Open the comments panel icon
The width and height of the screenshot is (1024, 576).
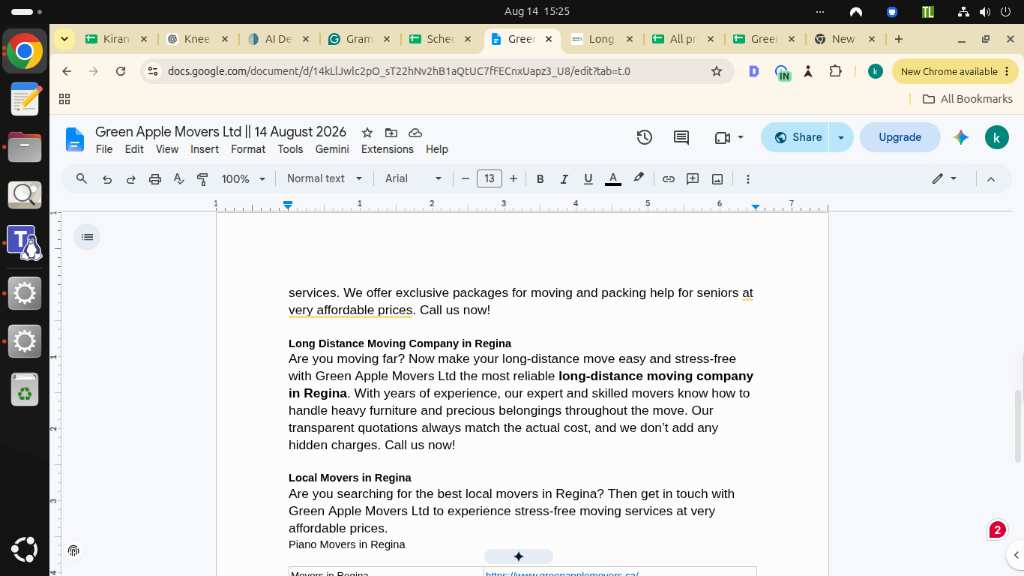681,137
